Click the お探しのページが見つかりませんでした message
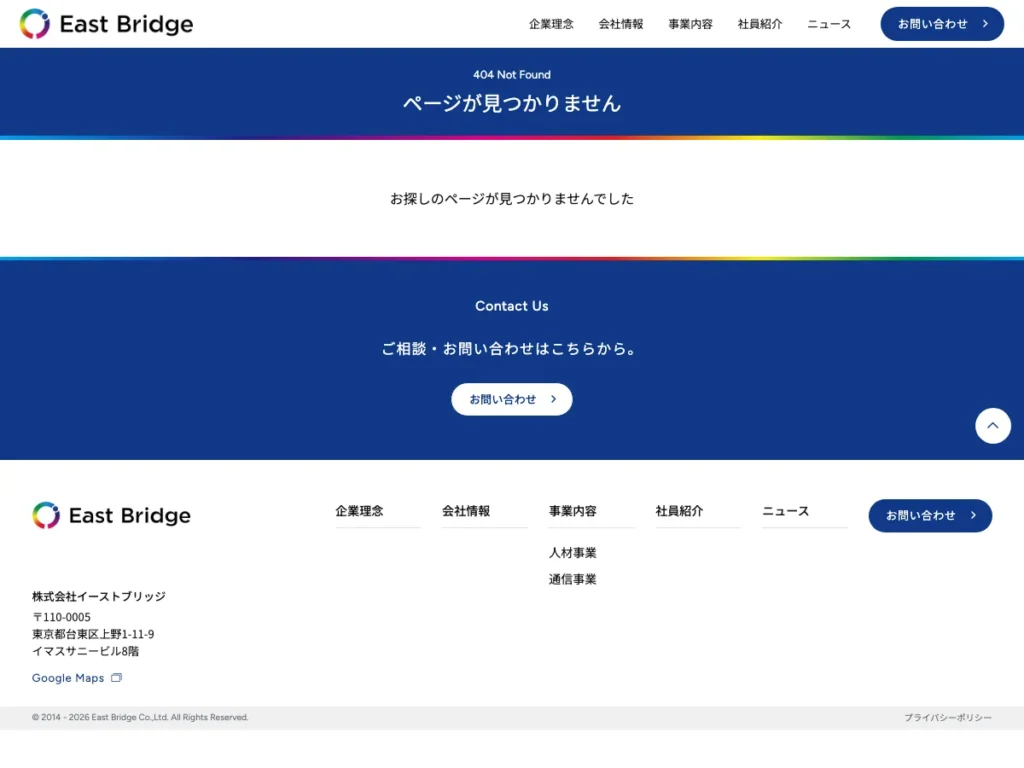Screen dimensions: 1024x768 pyautogui.click(x=512, y=199)
